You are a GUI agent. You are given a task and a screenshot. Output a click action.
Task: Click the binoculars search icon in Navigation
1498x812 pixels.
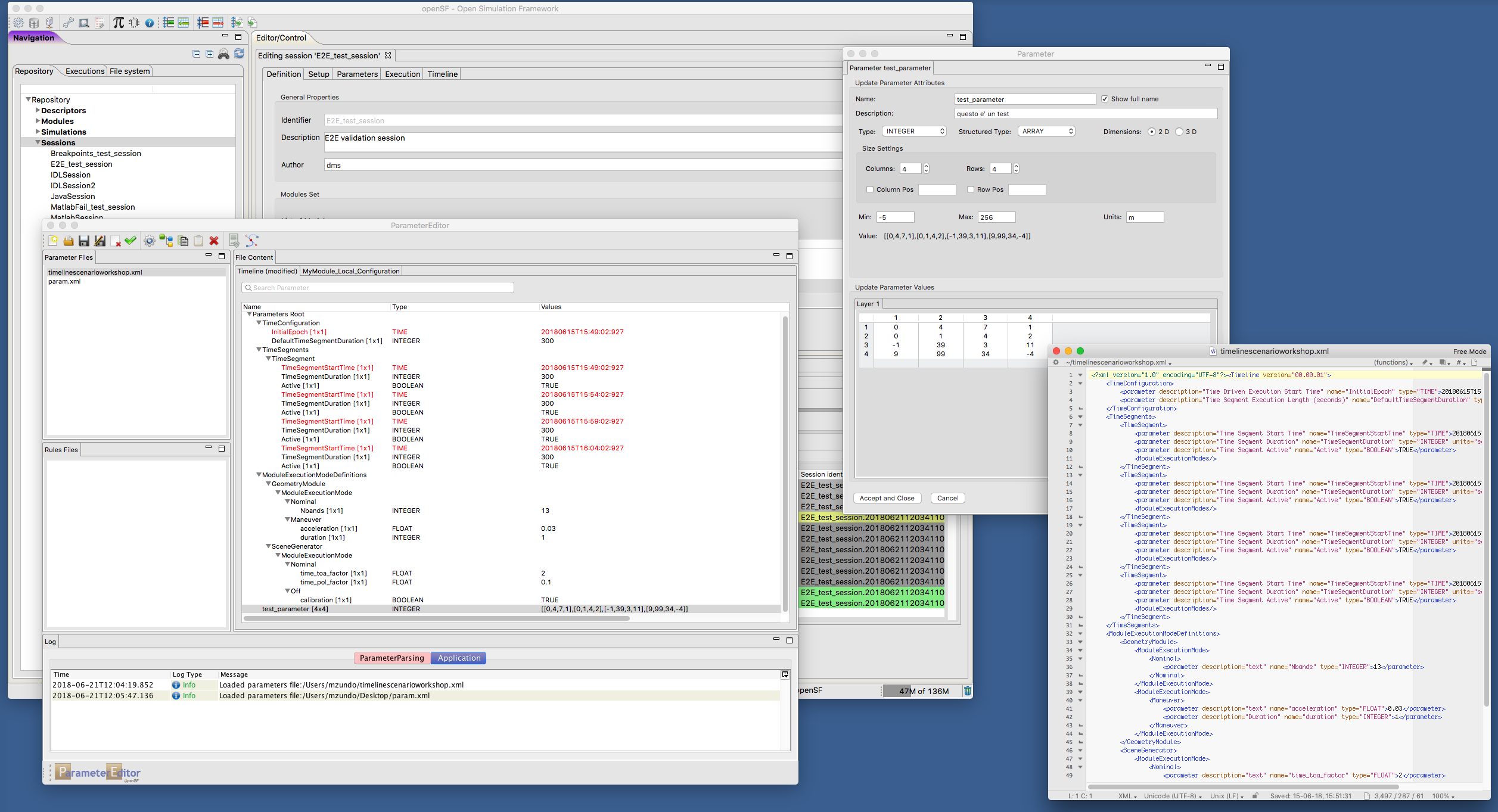tap(223, 54)
